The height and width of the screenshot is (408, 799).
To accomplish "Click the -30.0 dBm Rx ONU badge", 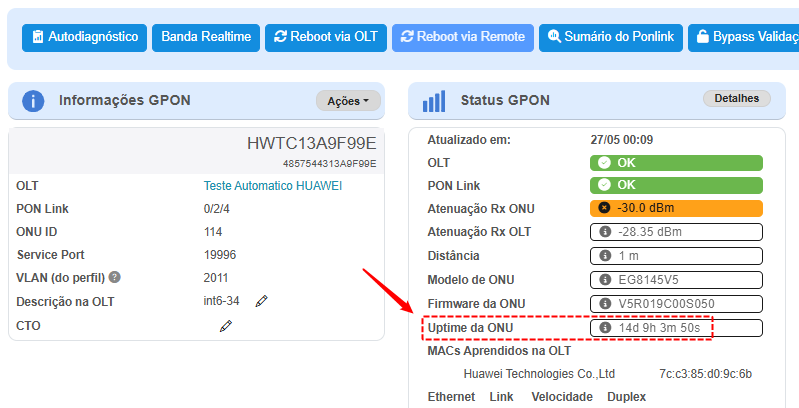I will (x=676, y=208).
